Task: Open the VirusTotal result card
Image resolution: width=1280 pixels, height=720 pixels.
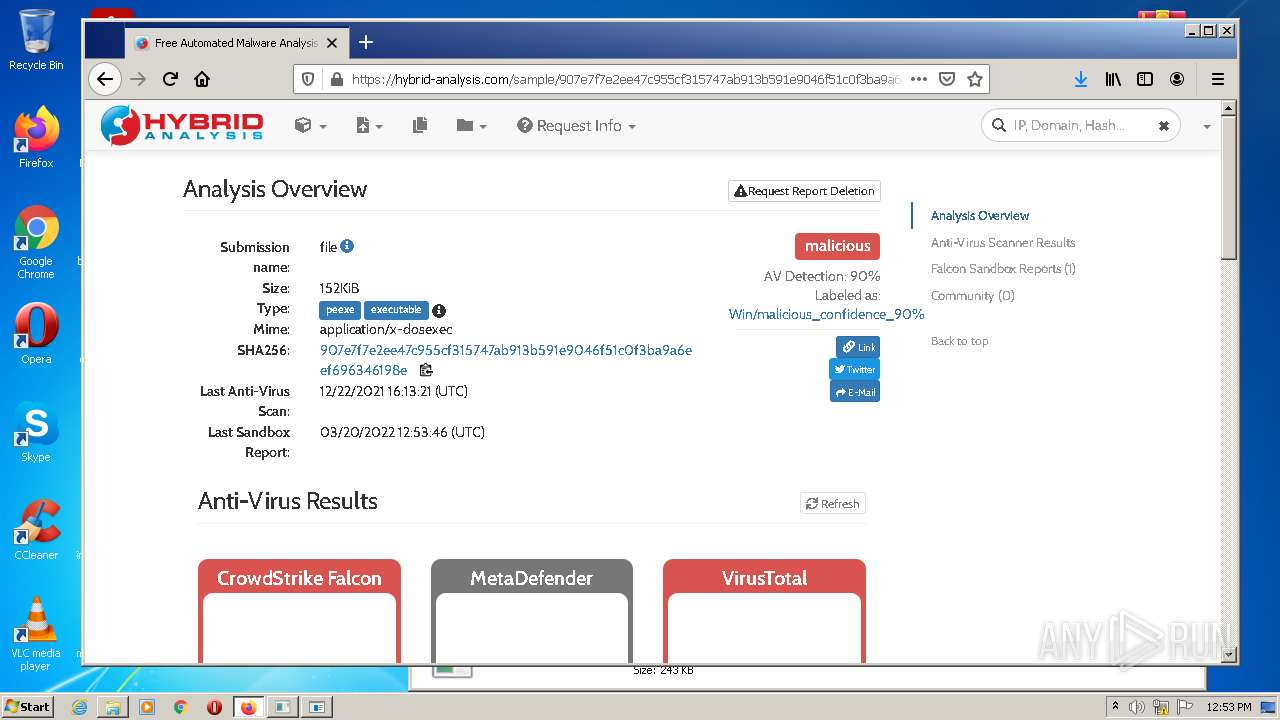Action: click(x=764, y=610)
